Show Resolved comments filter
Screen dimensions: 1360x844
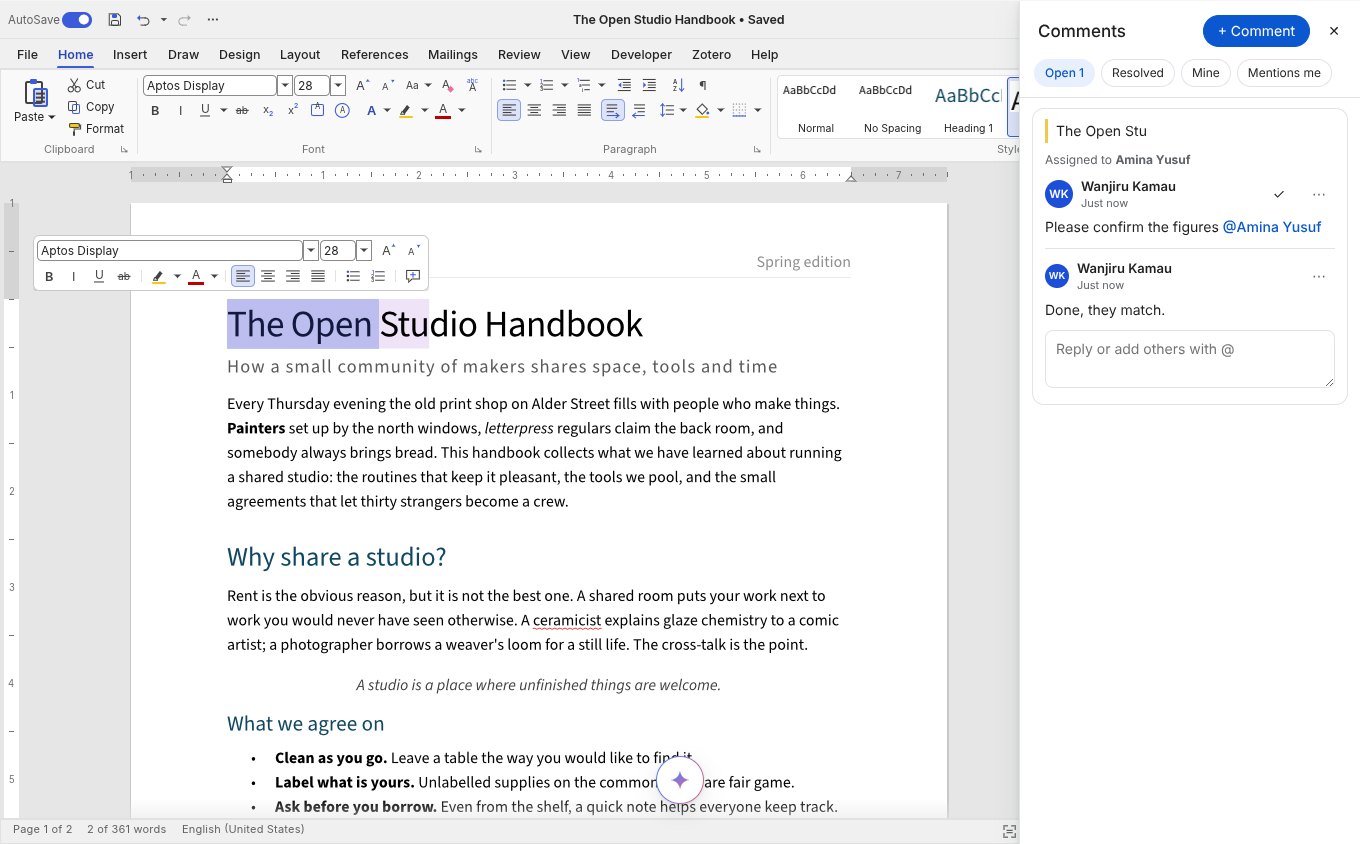(1138, 73)
